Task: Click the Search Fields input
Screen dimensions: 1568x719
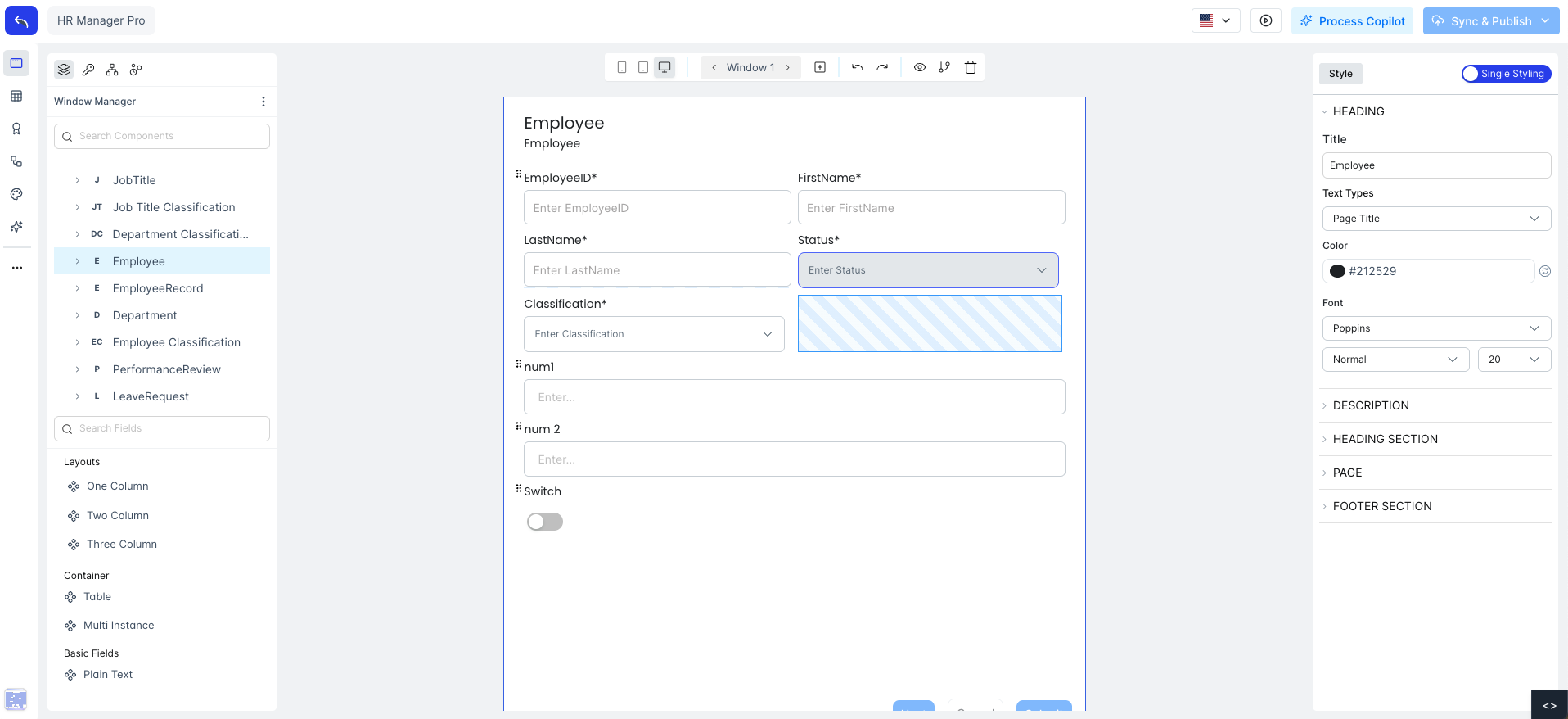Action: pos(162,428)
